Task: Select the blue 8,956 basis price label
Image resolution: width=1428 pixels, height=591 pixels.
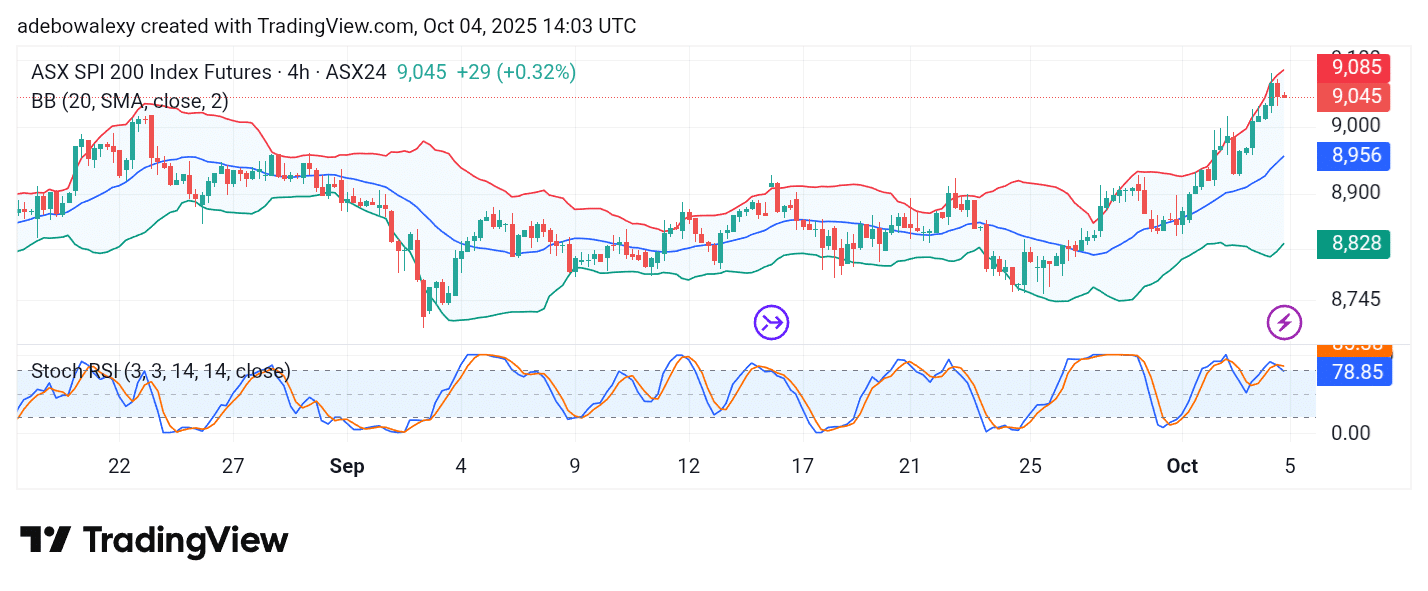Action: (x=1355, y=155)
